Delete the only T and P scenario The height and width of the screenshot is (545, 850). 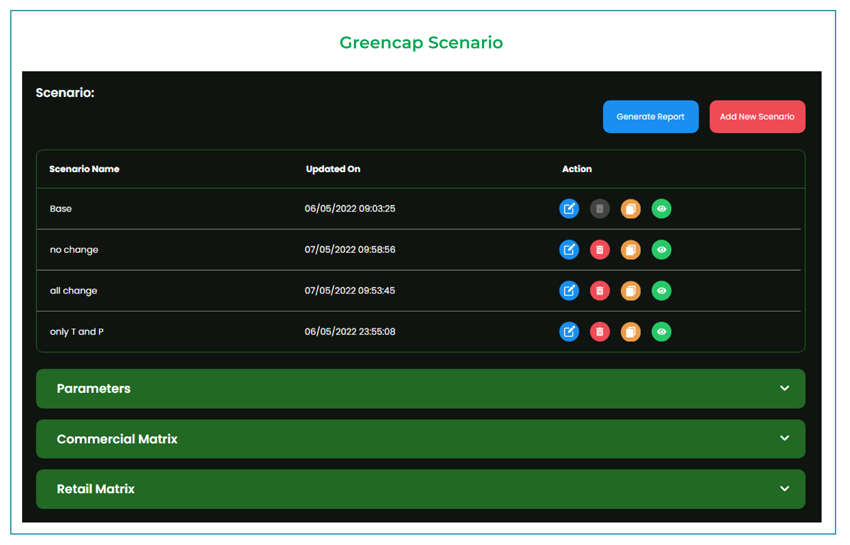(600, 331)
